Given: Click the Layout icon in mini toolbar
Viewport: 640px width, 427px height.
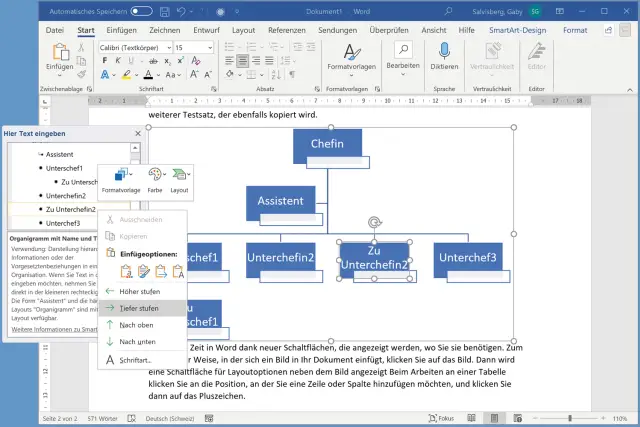Looking at the screenshot, I should click(x=180, y=176).
